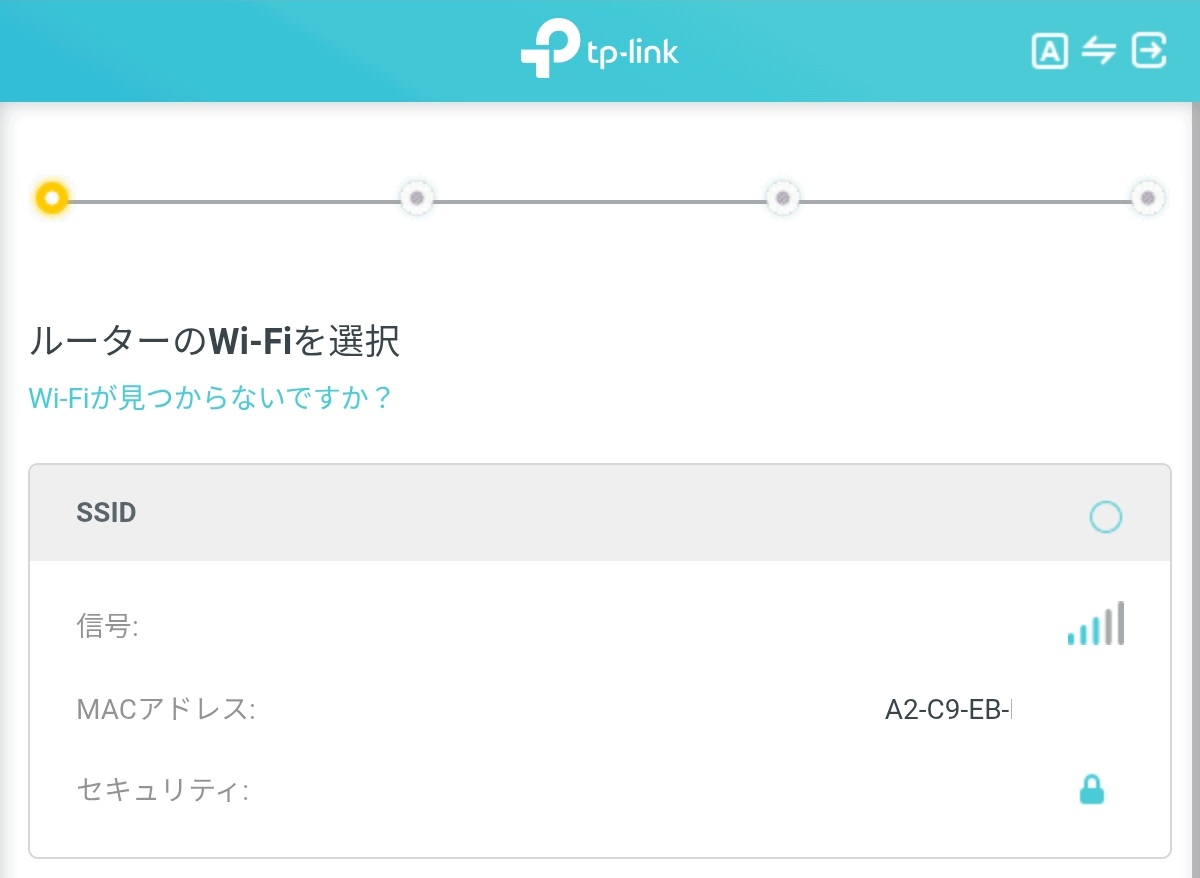Click the SSID header row of network card
1200x878 pixels.
click(x=600, y=513)
